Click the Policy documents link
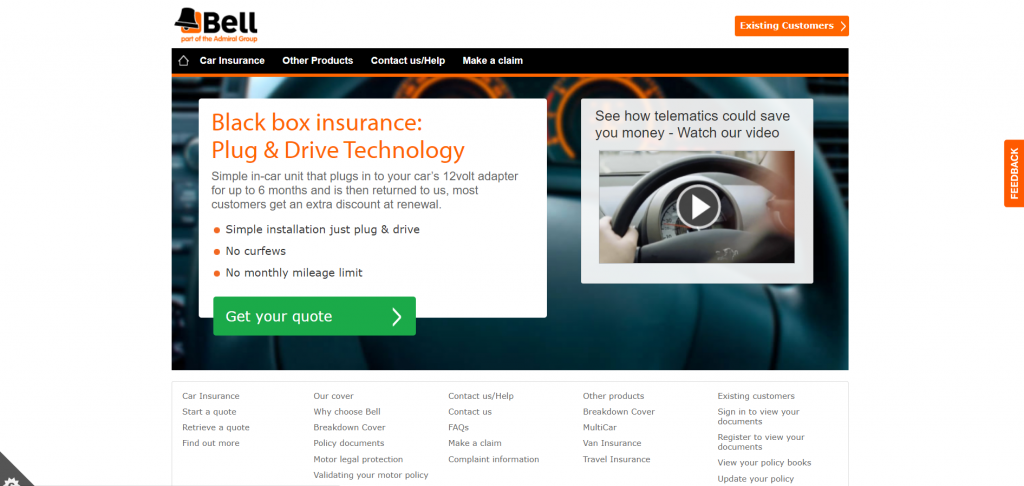The image size is (1024, 486). [349, 443]
